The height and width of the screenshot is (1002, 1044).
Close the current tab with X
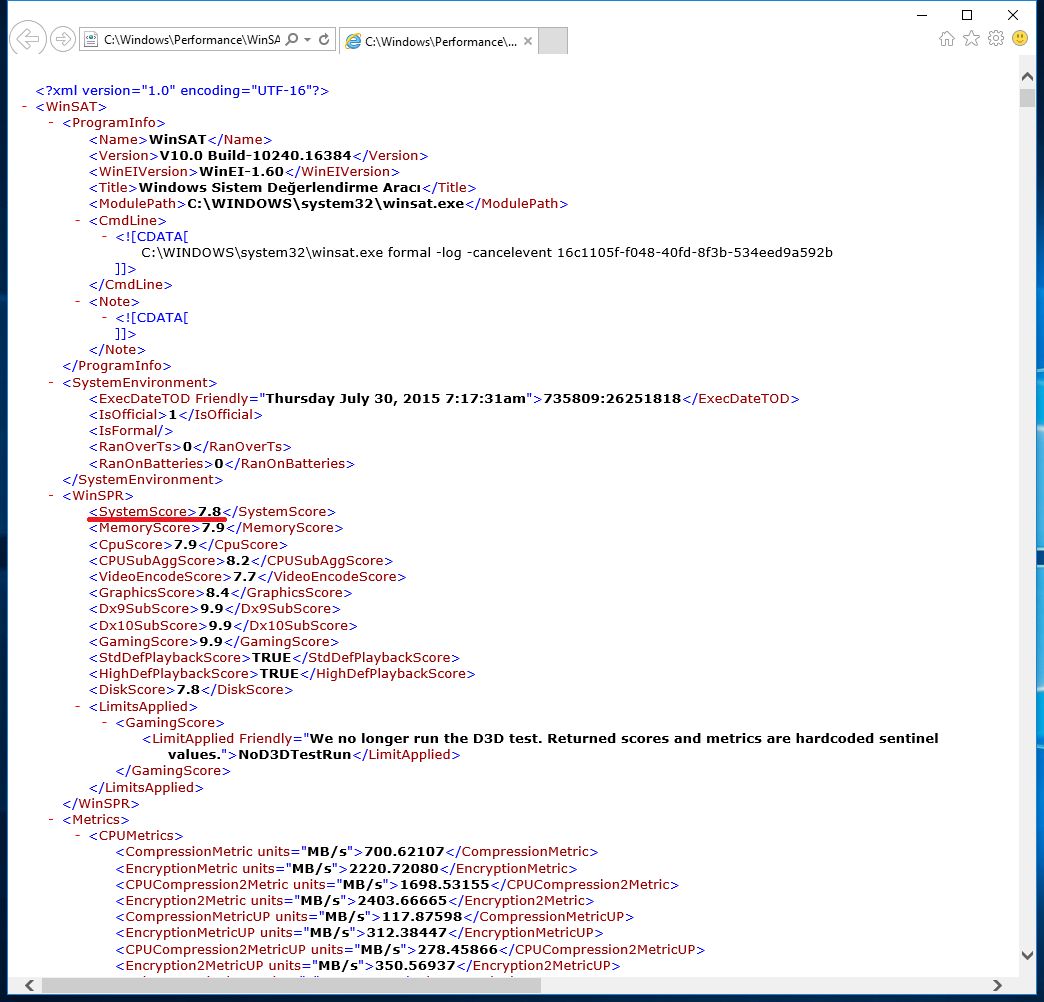(526, 41)
